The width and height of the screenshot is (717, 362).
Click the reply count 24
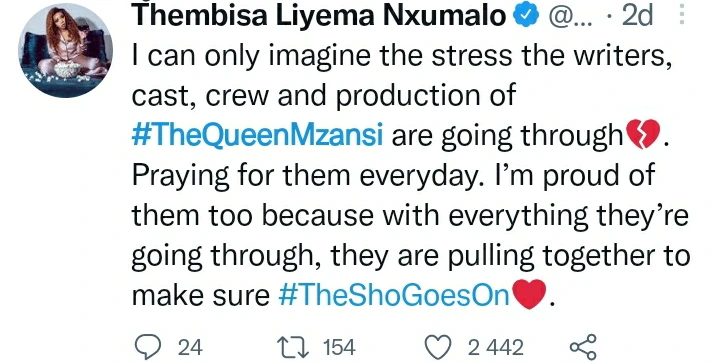[x=190, y=348]
